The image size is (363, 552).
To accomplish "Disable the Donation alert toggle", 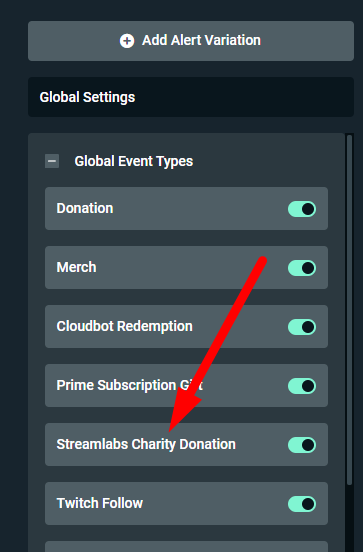I will pos(302,209).
